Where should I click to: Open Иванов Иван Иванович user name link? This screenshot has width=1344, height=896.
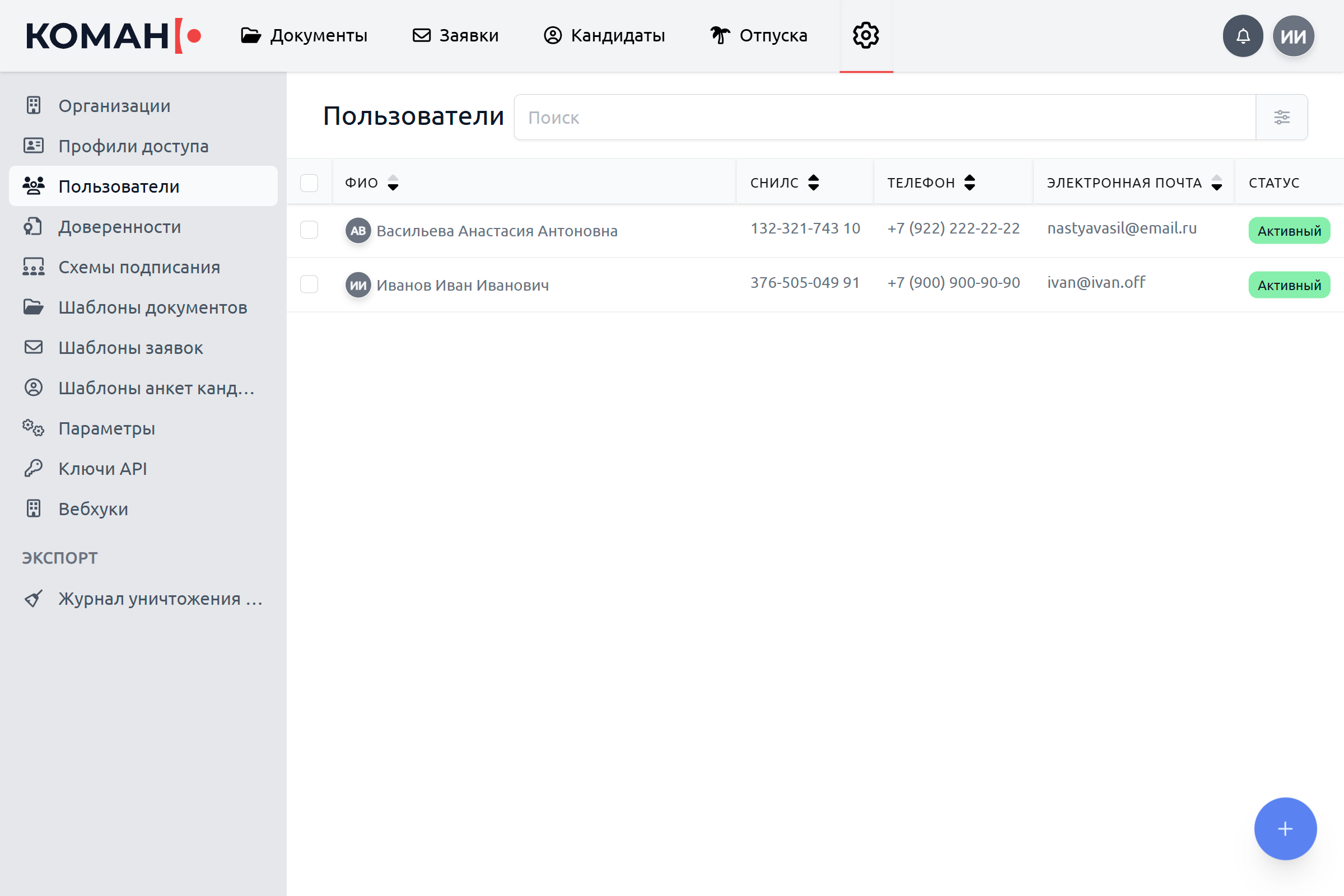463,285
